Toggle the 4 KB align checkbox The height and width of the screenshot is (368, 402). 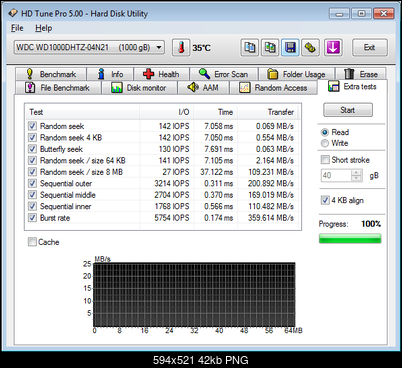(325, 200)
